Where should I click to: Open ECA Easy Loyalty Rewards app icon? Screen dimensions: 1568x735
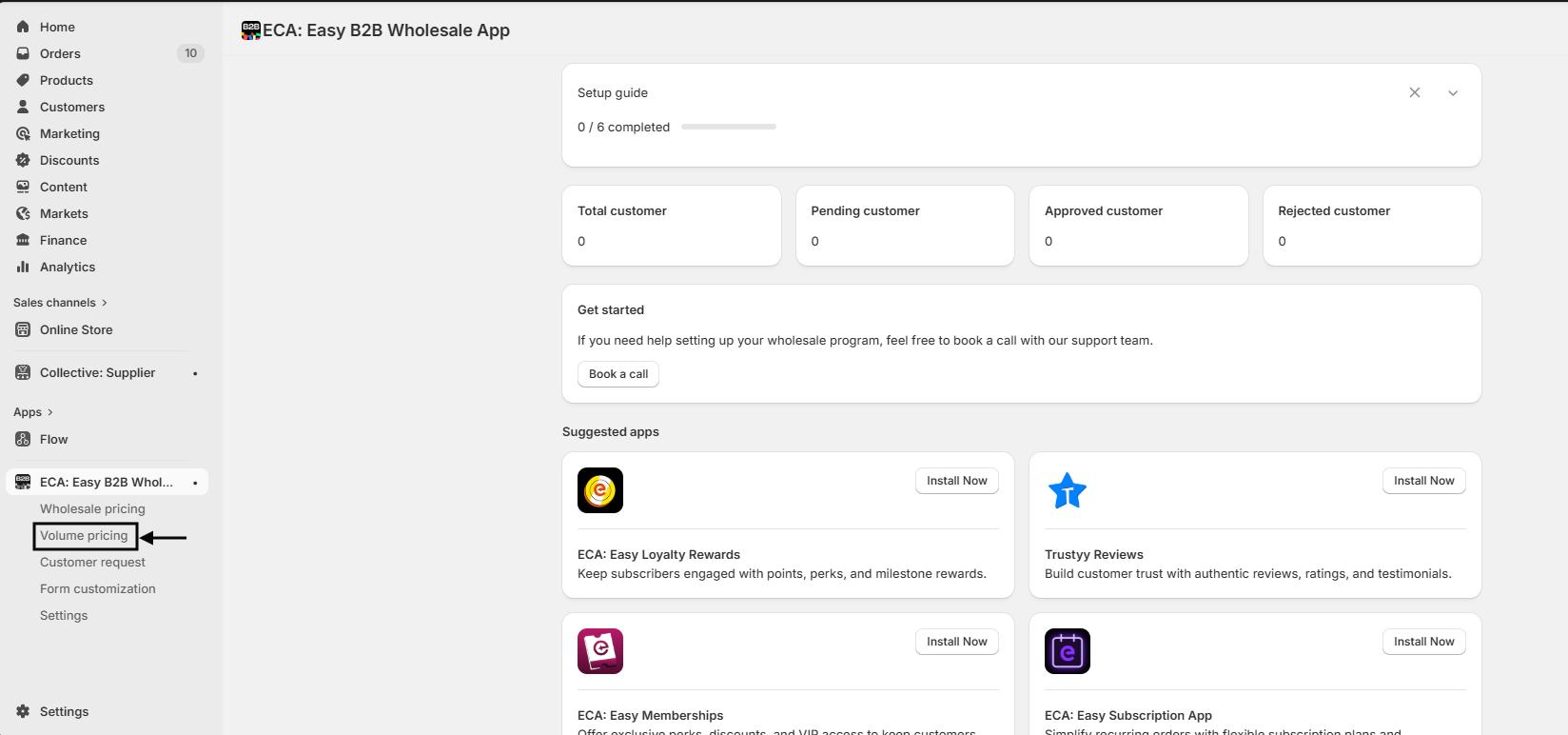[x=600, y=490]
